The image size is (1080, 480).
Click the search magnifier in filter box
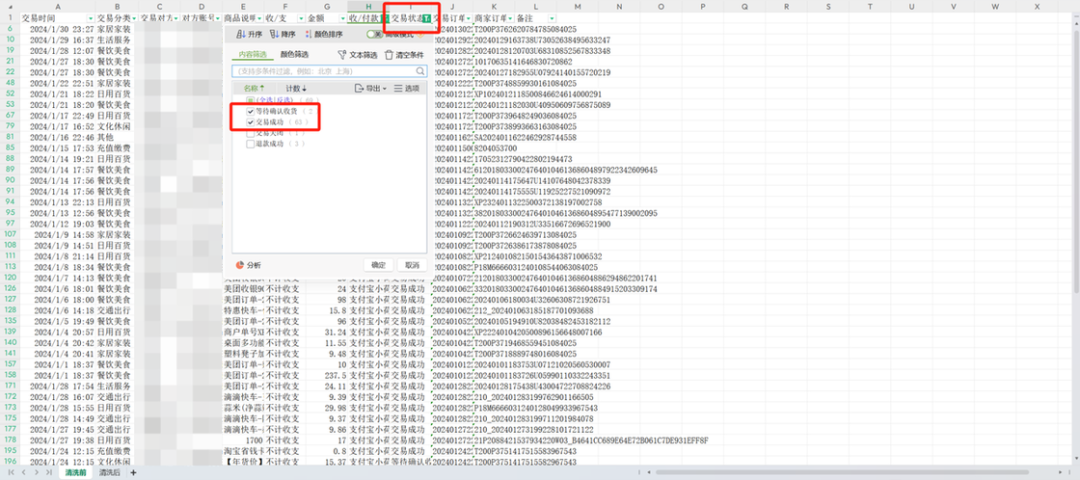tap(420, 71)
